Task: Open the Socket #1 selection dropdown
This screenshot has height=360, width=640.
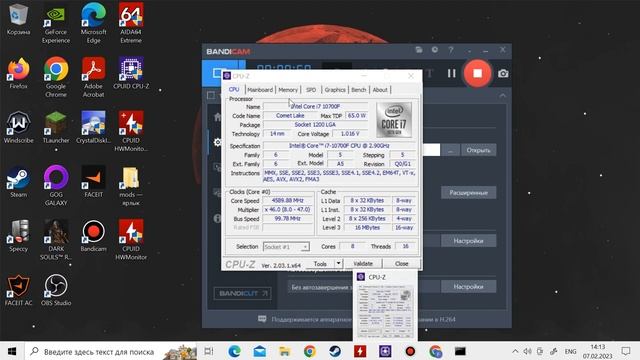Action: [x=286, y=247]
